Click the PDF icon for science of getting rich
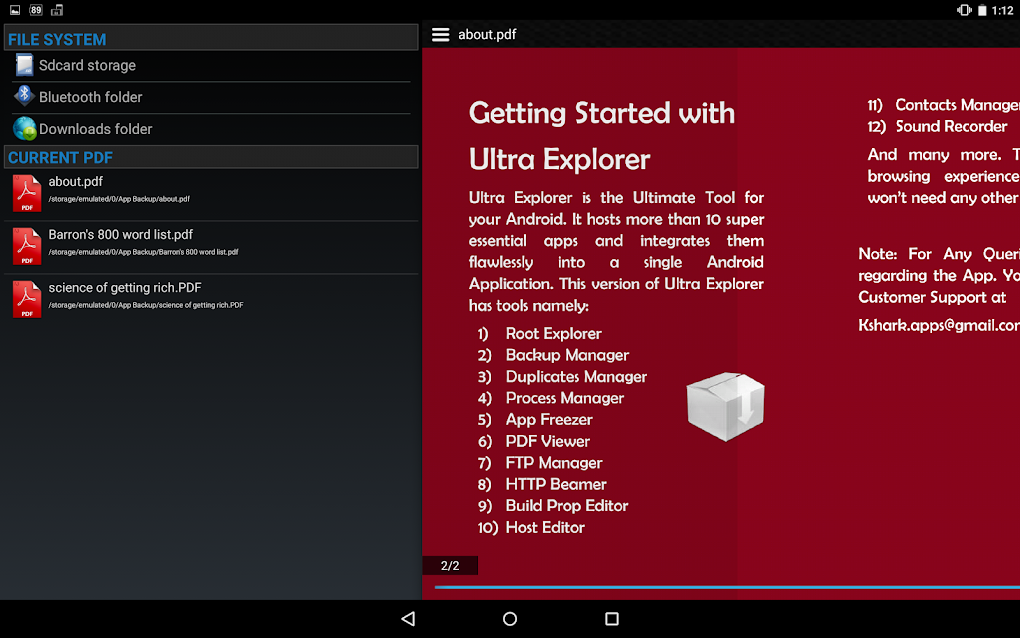 [27, 299]
